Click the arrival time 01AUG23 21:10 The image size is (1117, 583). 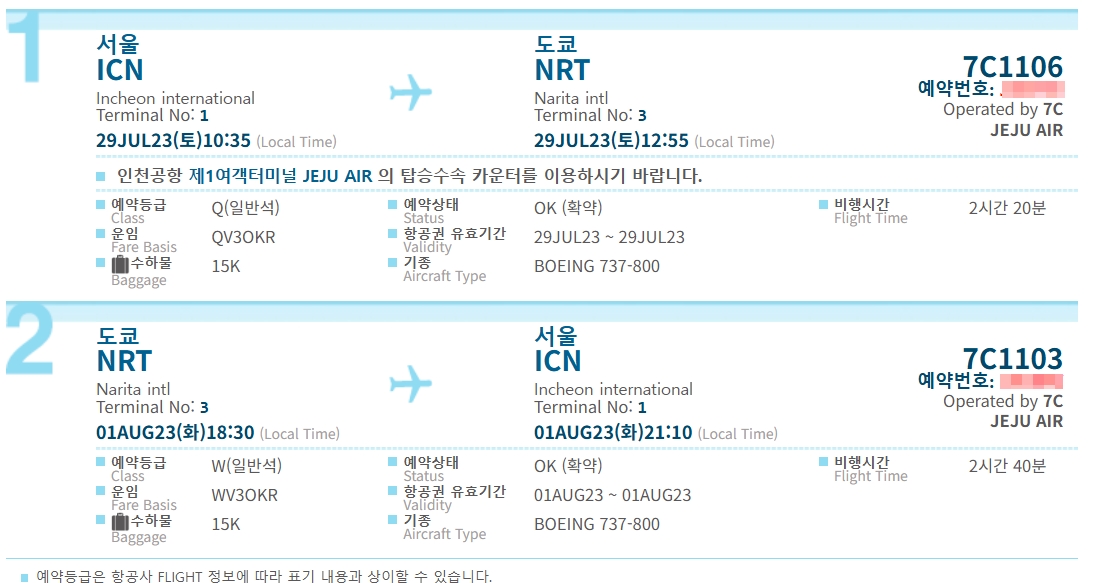tap(613, 433)
